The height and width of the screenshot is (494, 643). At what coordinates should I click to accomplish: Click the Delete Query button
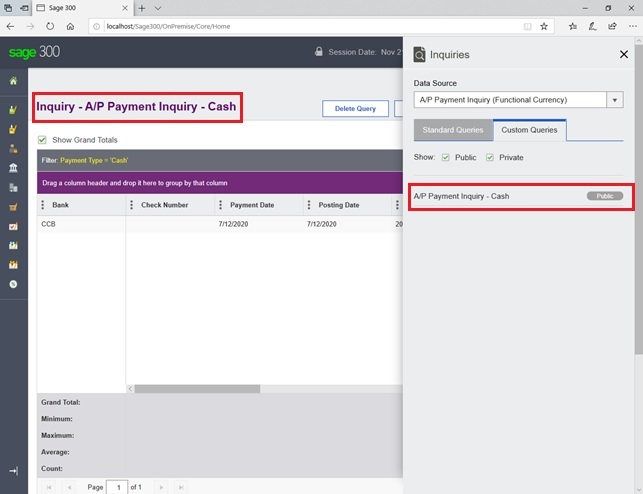tap(355, 109)
